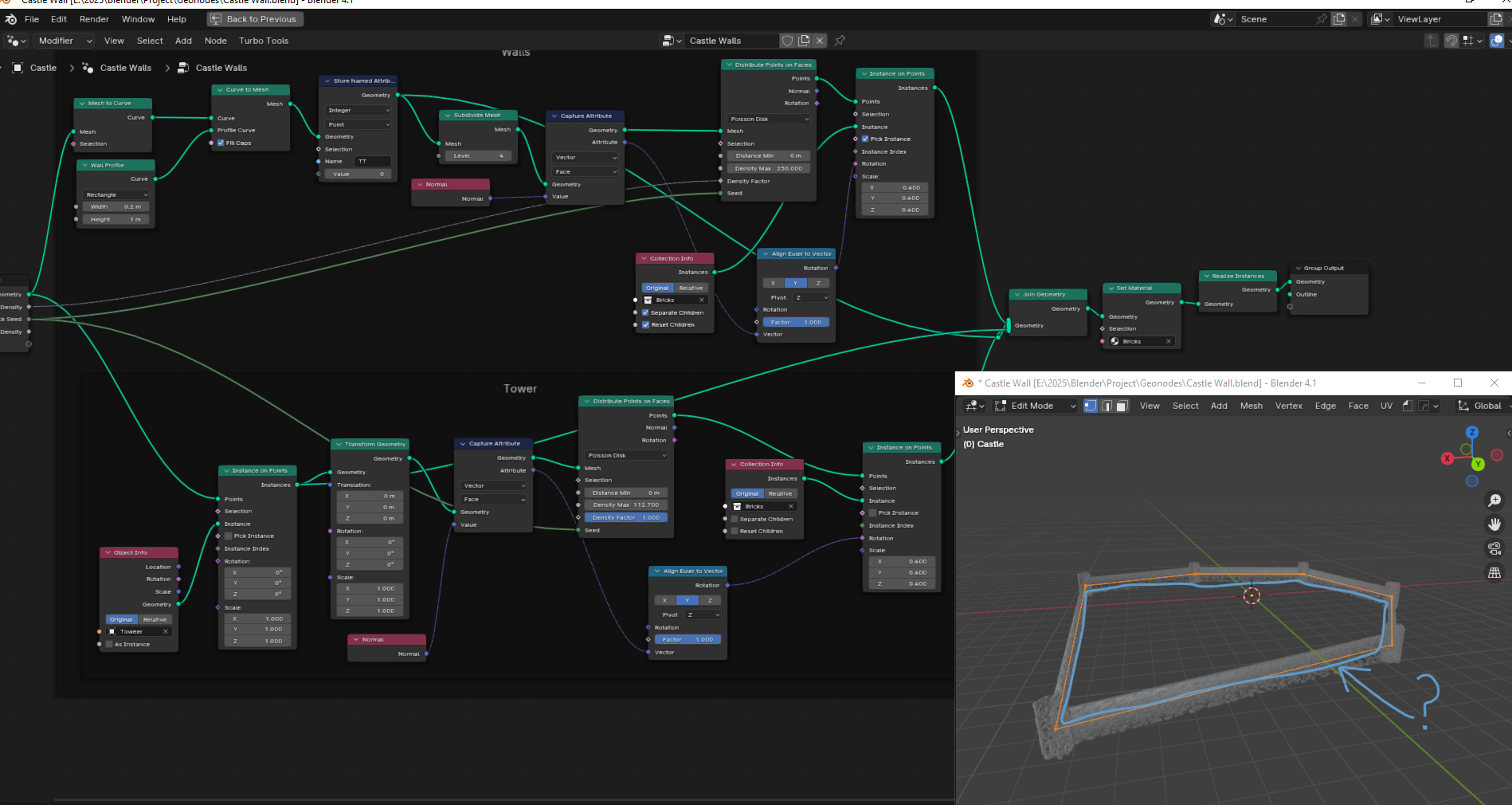
Task: Toggle camera view in the 3D viewport
Action: (x=1494, y=548)
